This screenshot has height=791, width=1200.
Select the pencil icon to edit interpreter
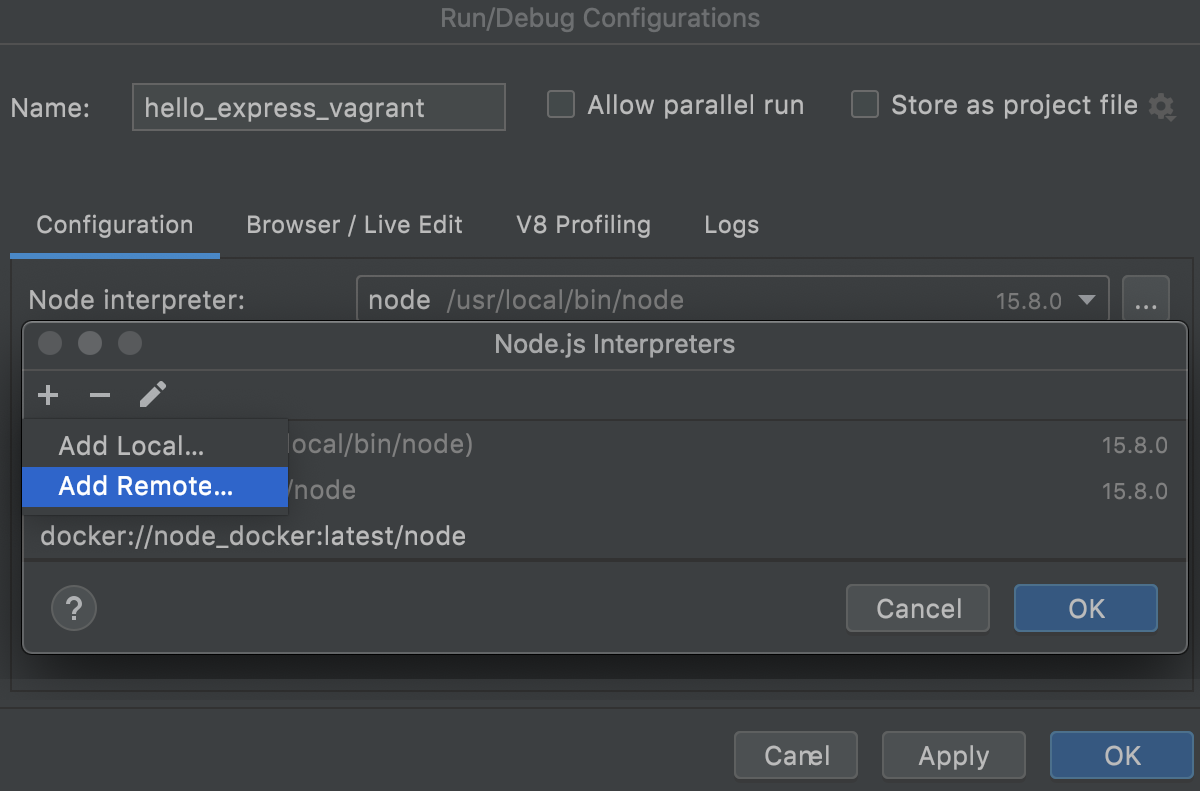[152, 395]
